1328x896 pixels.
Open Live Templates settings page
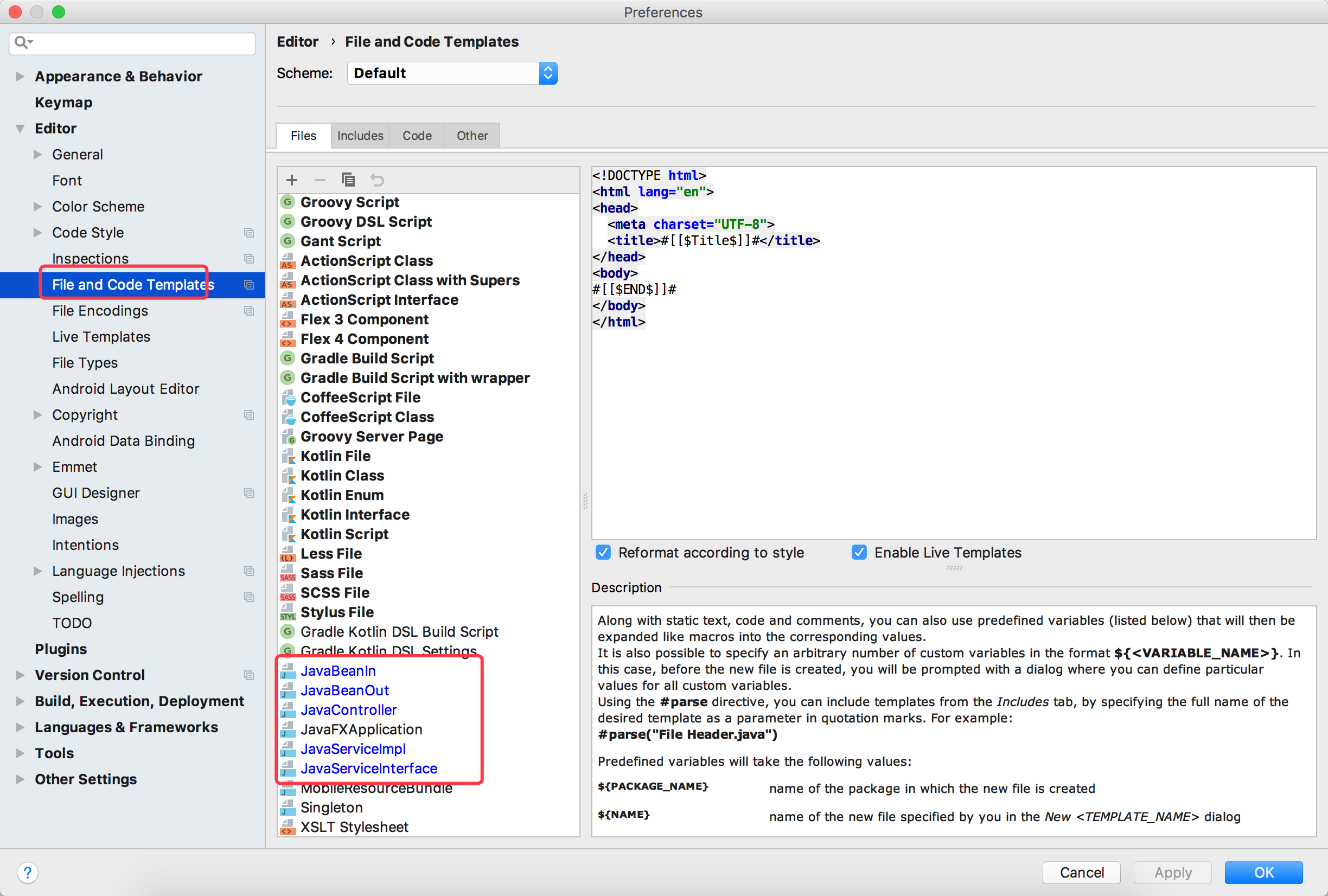point(101,337)
